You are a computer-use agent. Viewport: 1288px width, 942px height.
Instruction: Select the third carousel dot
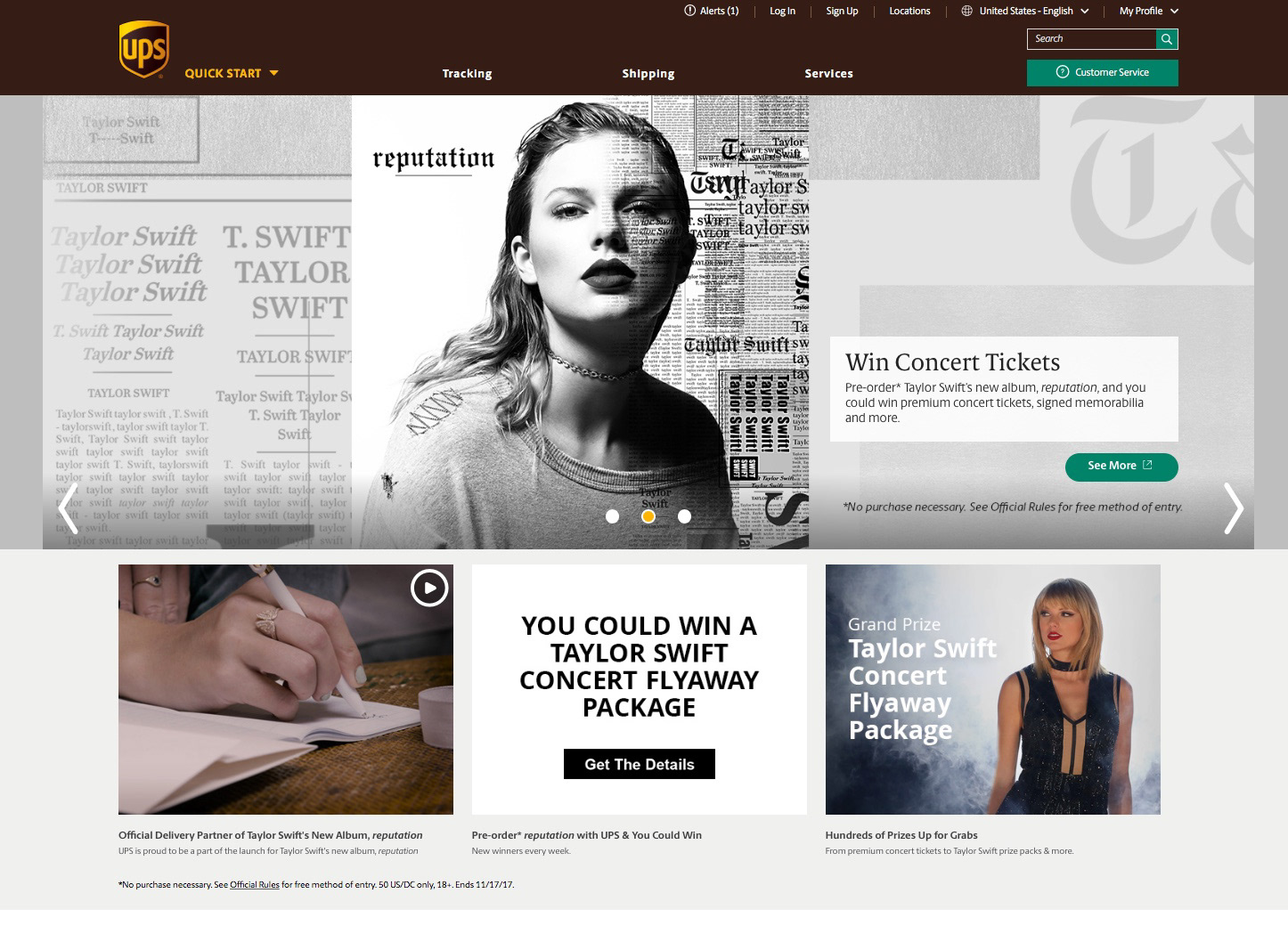click(x=684, y=516)
